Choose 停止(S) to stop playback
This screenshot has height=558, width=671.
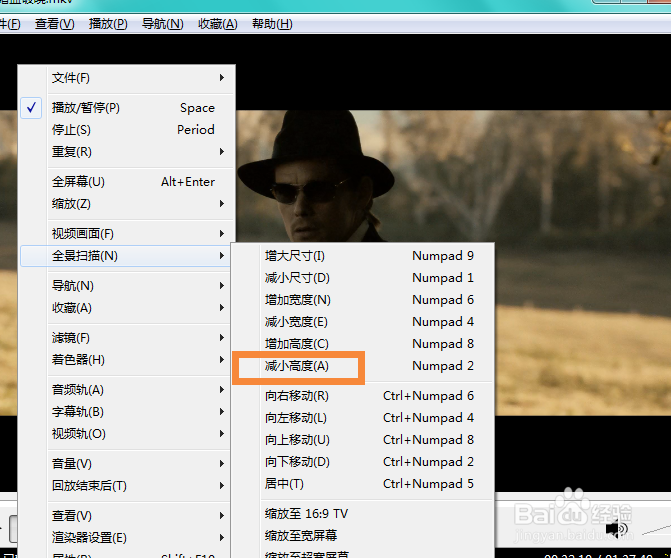[x=127, y=130]
